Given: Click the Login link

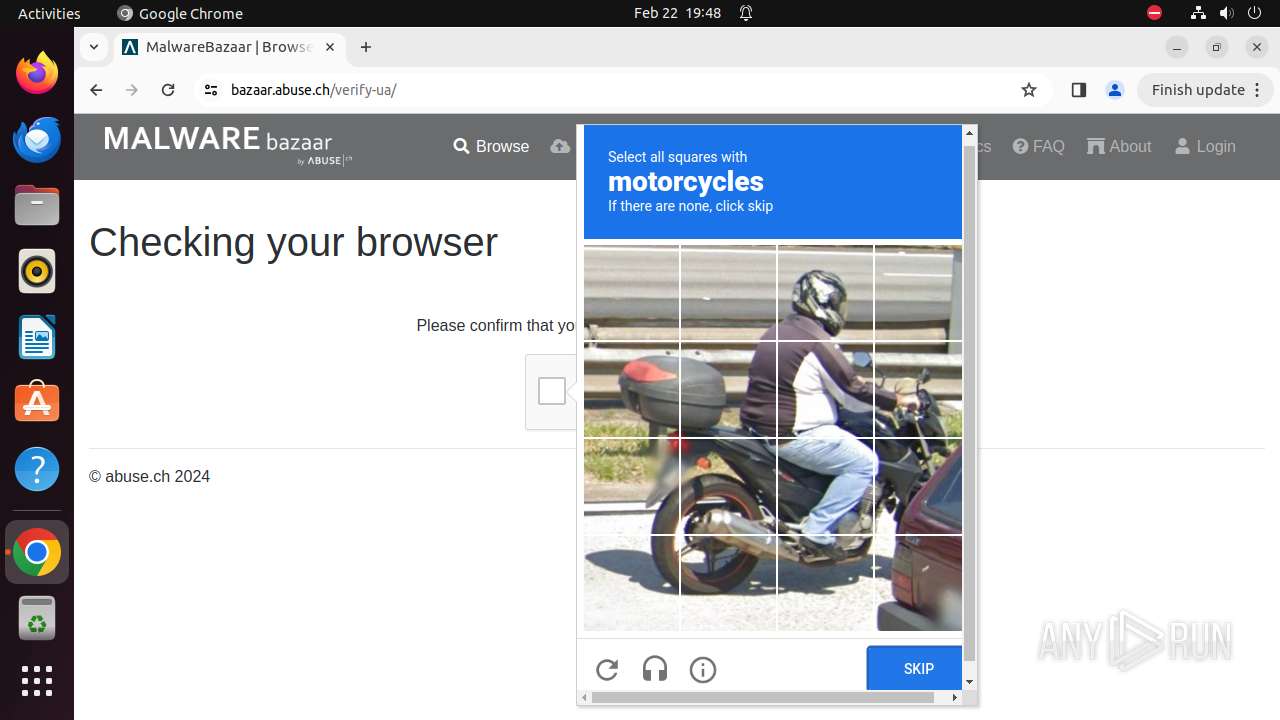Looking at the screenshot, I should tap(1205, 146).
